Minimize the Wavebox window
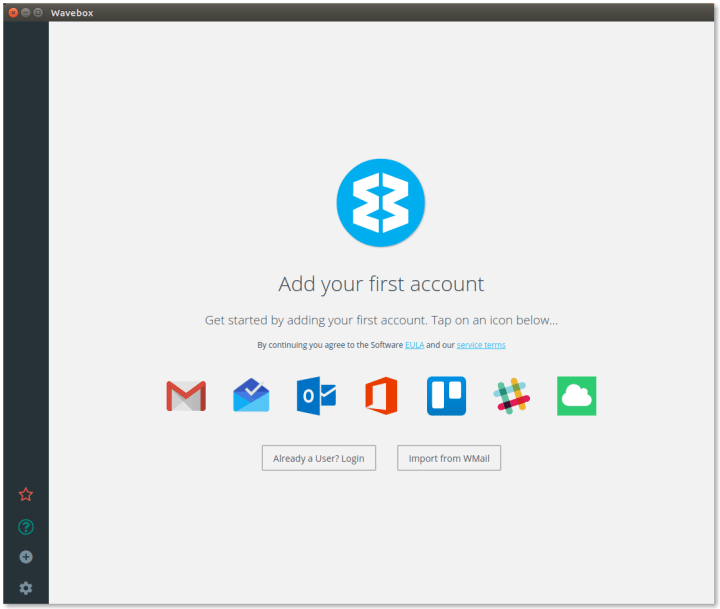Viewport: 720px width, 609px height. pos(26,13)
